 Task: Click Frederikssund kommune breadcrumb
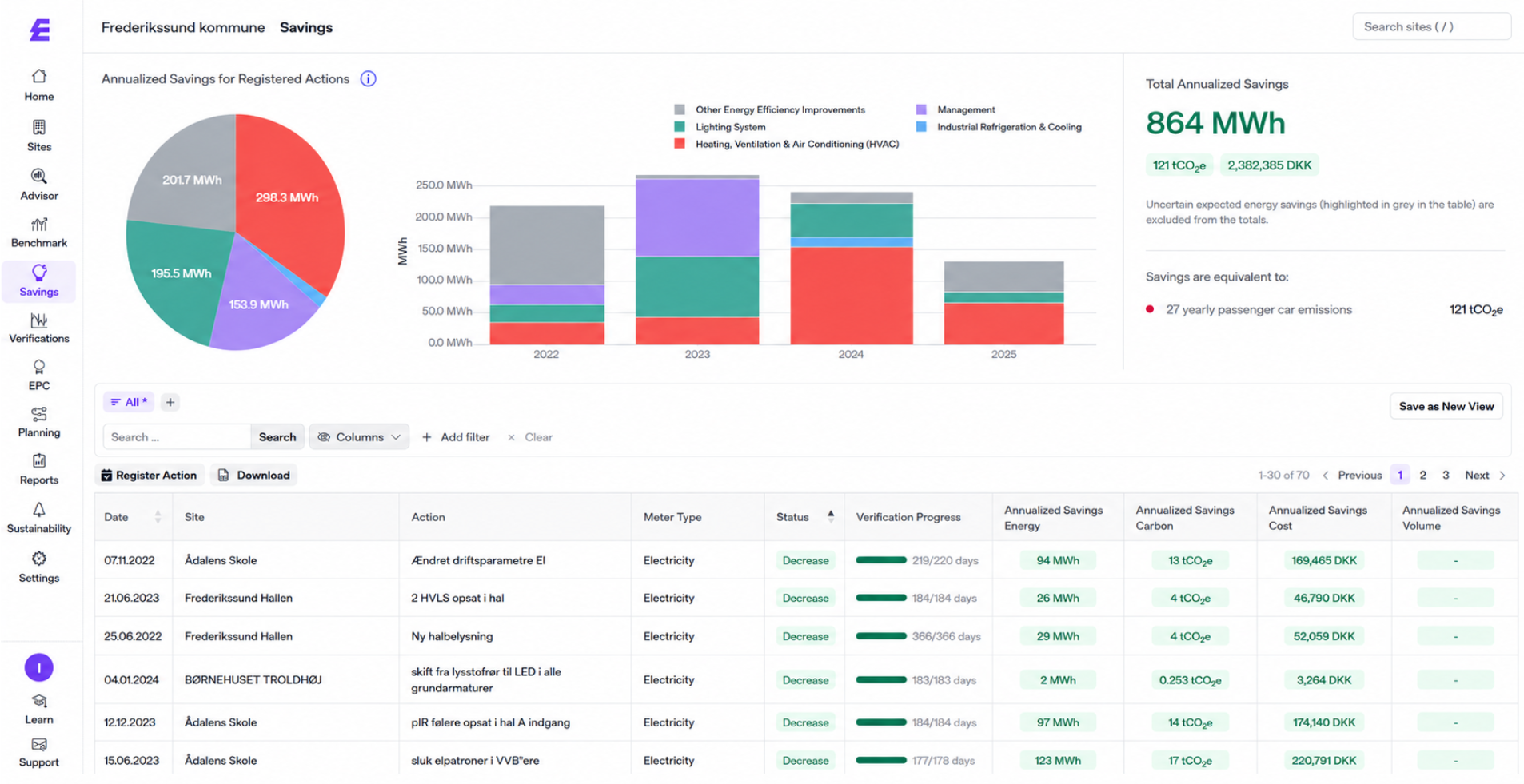point(183,27)
